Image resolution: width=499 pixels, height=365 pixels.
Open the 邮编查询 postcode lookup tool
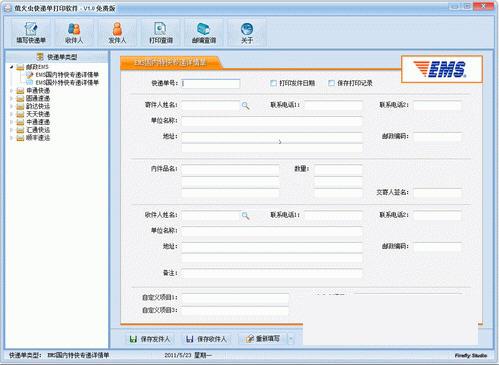pyautogui.click(x=204, y=33)
